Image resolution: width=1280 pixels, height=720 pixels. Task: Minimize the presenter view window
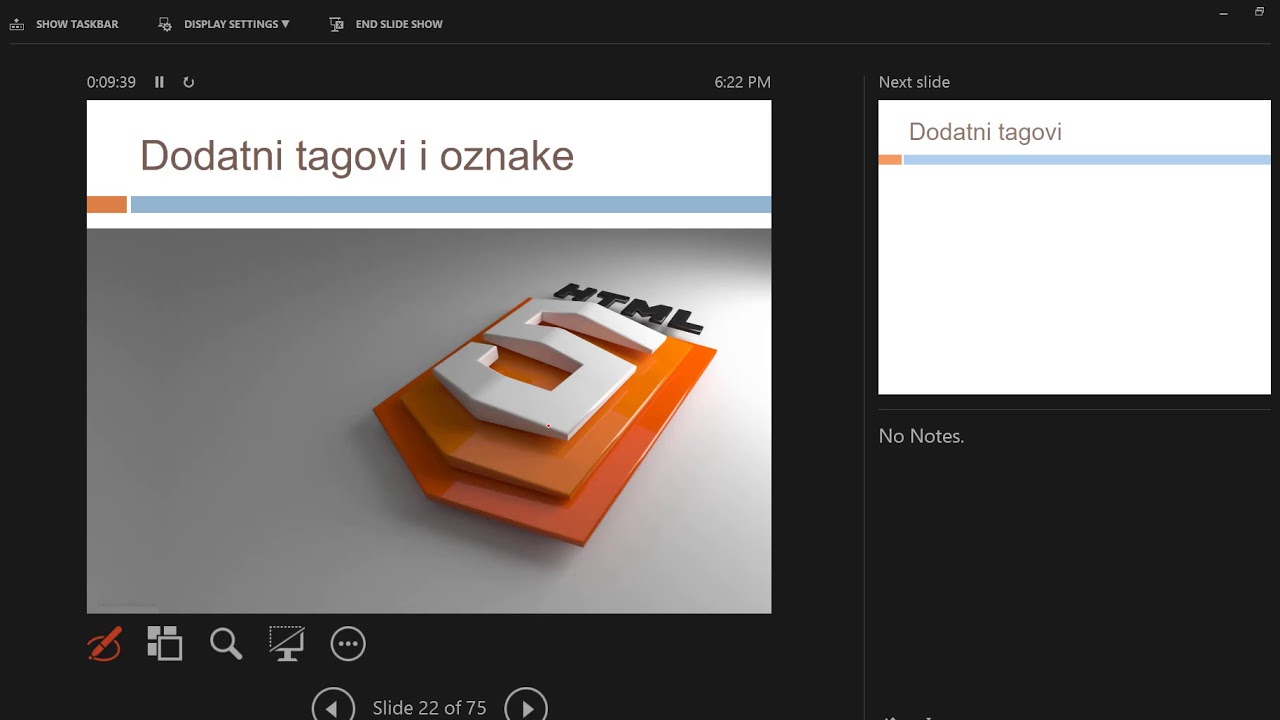[x=1224, y=12]
